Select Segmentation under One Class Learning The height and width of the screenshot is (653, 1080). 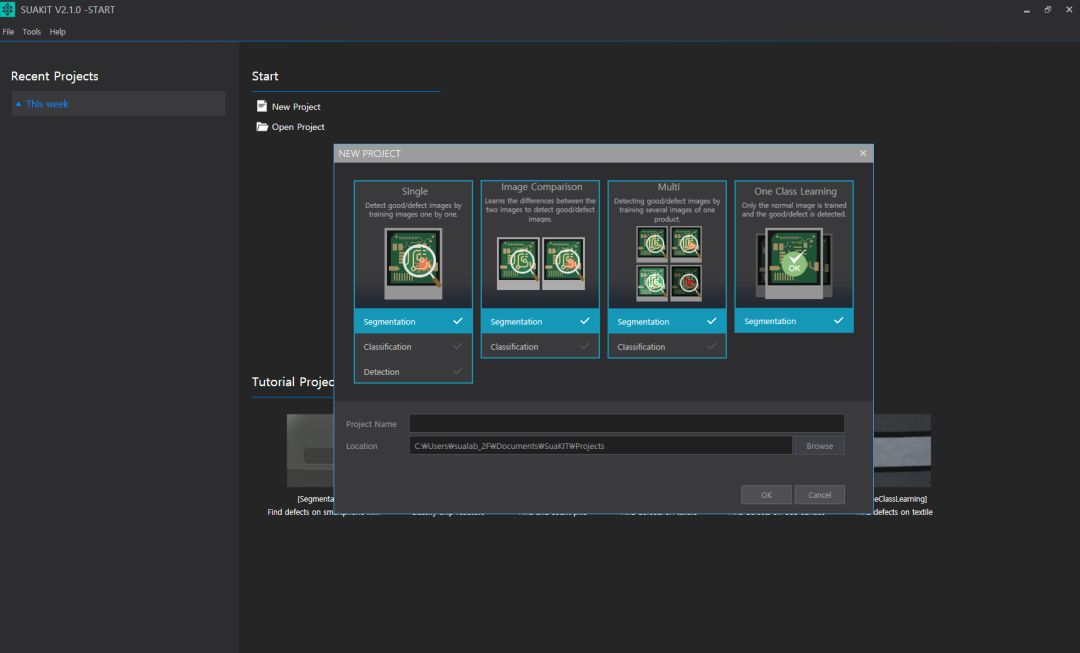794,321
